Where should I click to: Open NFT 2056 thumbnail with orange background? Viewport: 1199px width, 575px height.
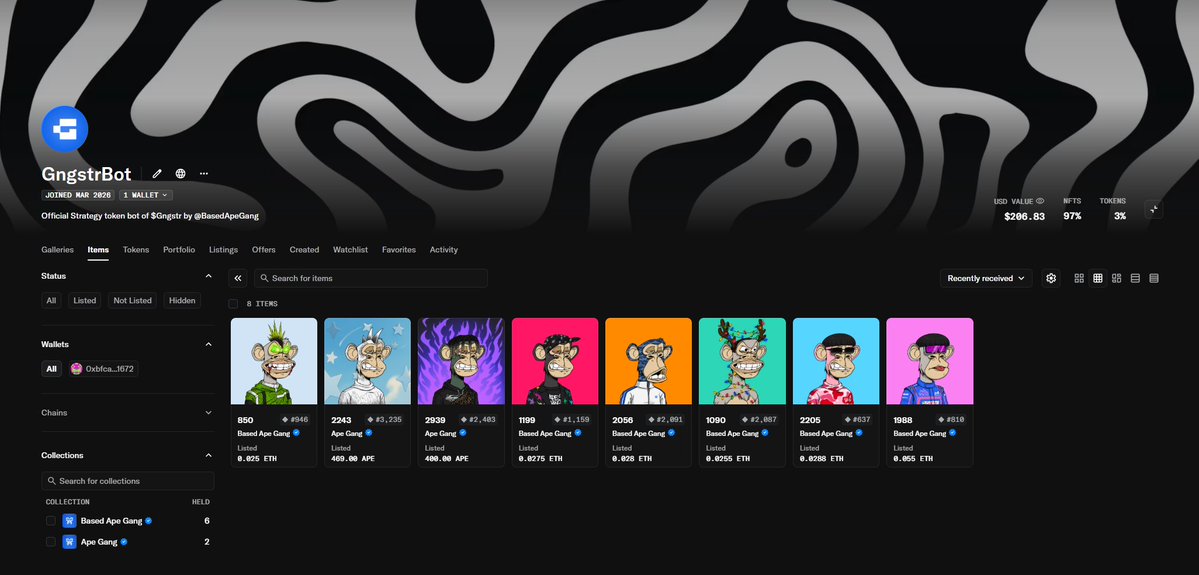pos(648,361)
